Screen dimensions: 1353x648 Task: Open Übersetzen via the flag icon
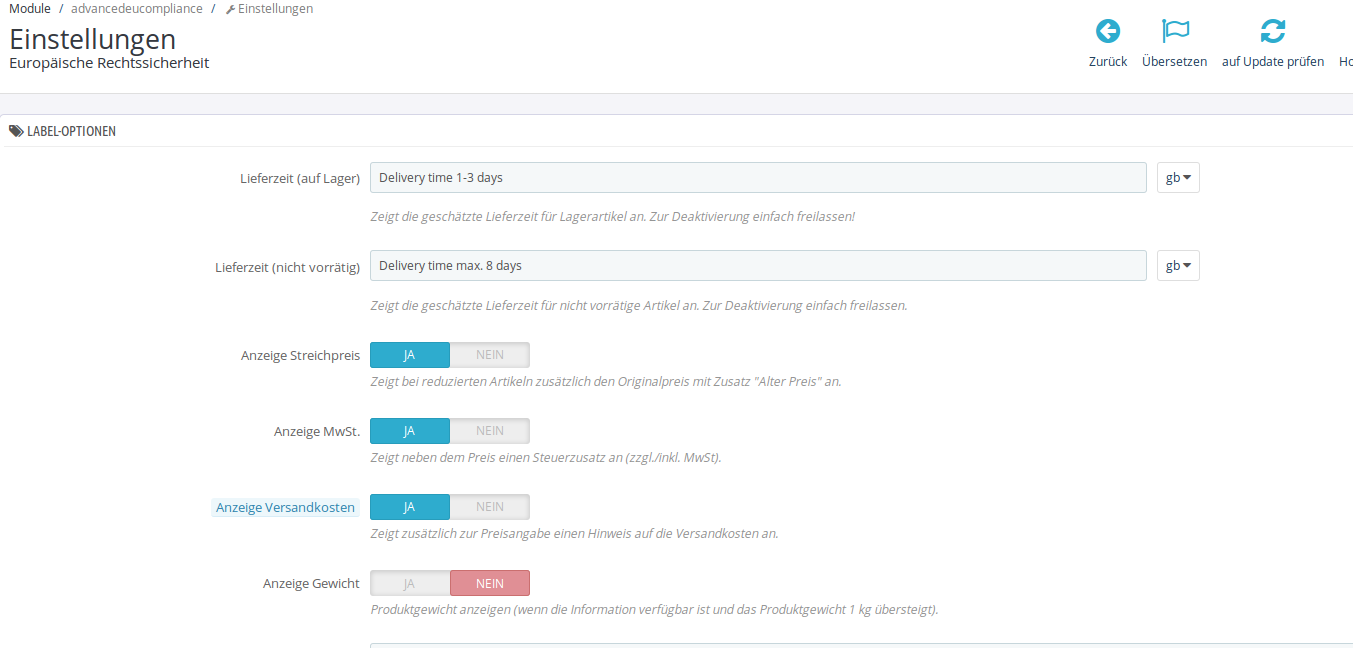[1175, 31]
